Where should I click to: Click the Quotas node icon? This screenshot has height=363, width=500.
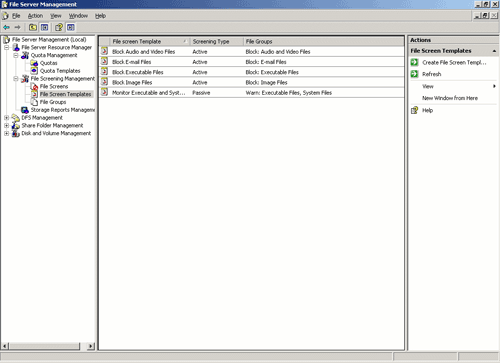click(34, 63)
